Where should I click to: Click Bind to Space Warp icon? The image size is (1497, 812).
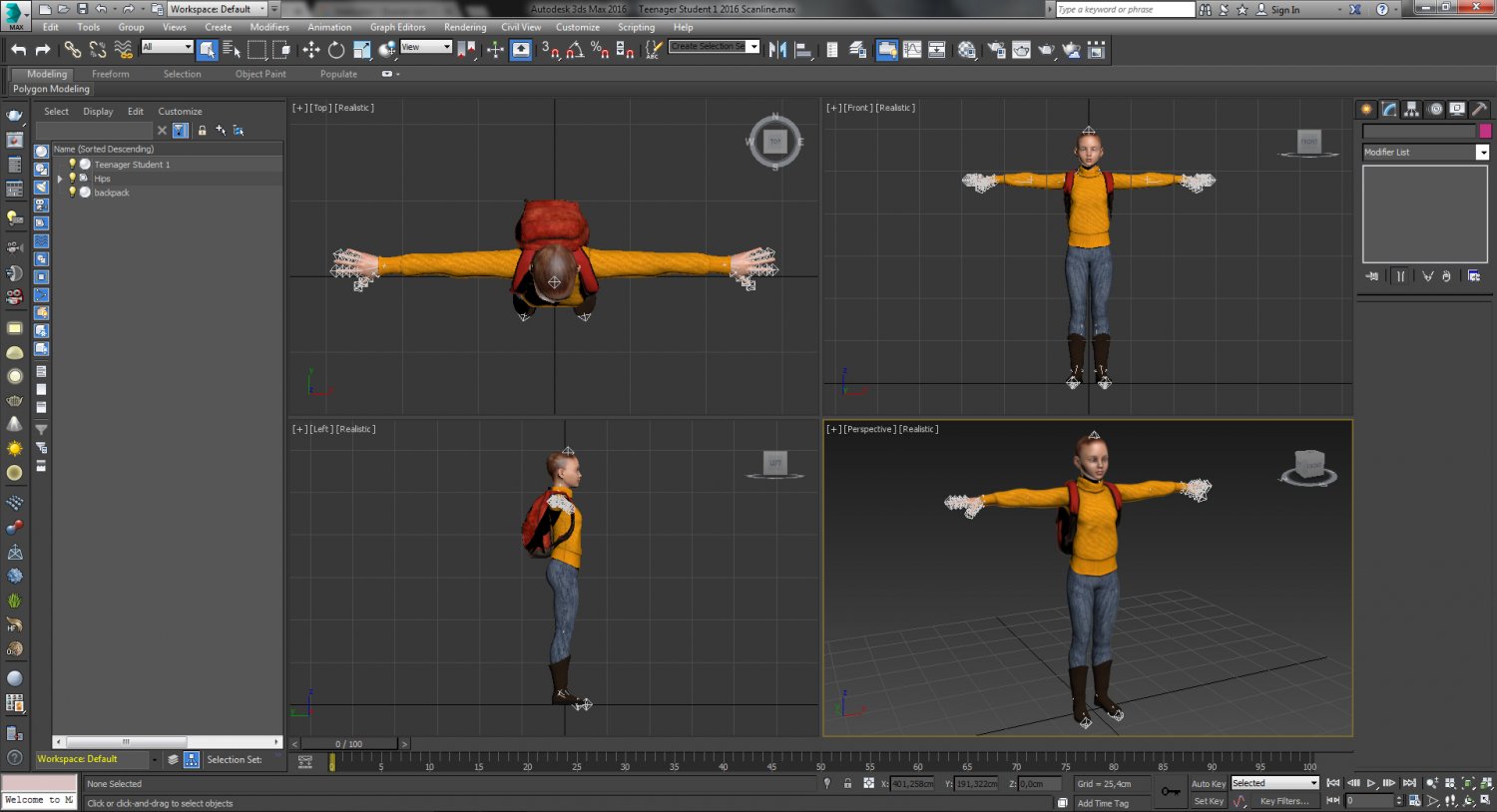[x=124, y=49]
